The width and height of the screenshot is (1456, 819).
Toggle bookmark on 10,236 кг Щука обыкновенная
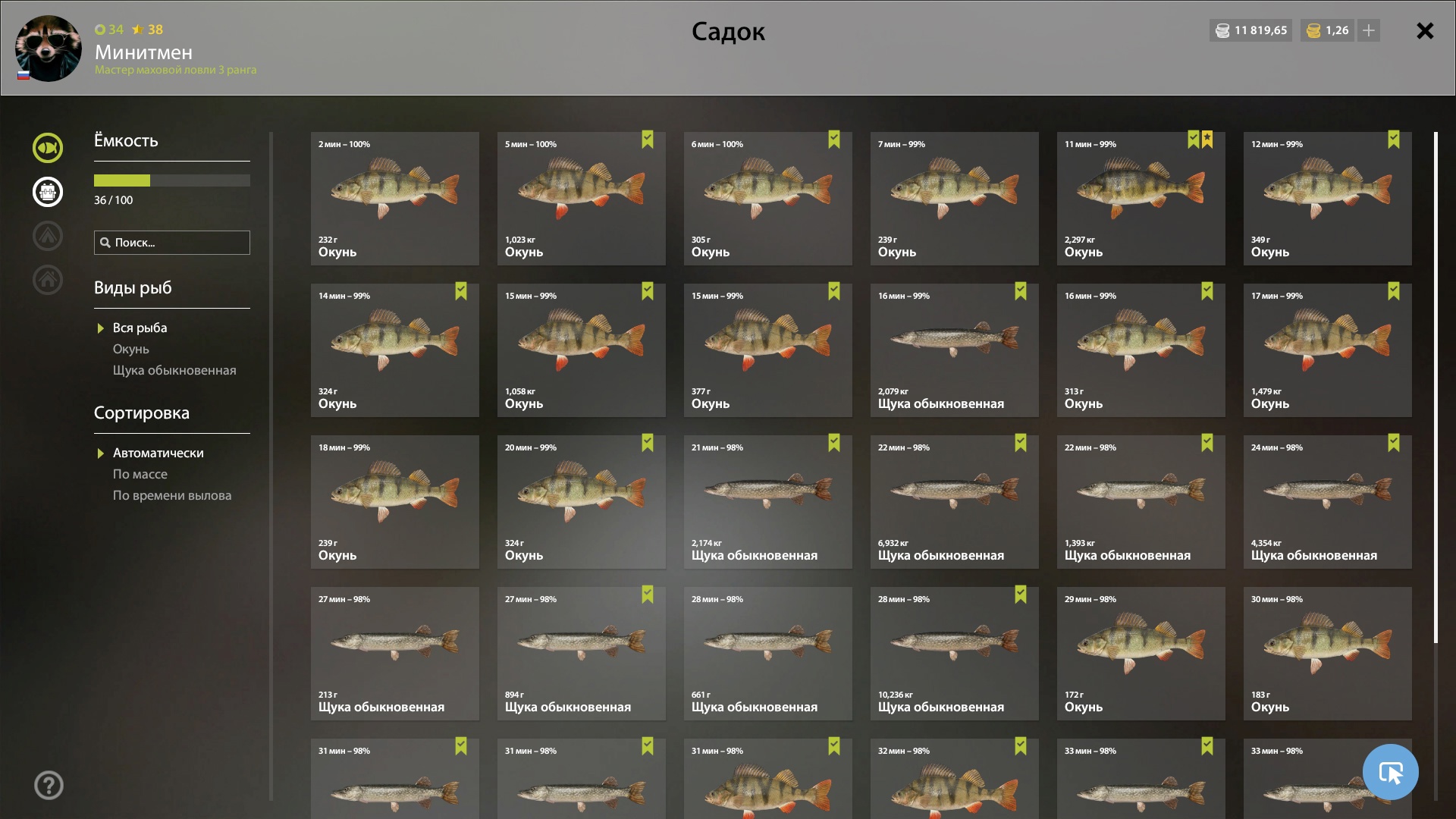click(x=1021, y=595)
